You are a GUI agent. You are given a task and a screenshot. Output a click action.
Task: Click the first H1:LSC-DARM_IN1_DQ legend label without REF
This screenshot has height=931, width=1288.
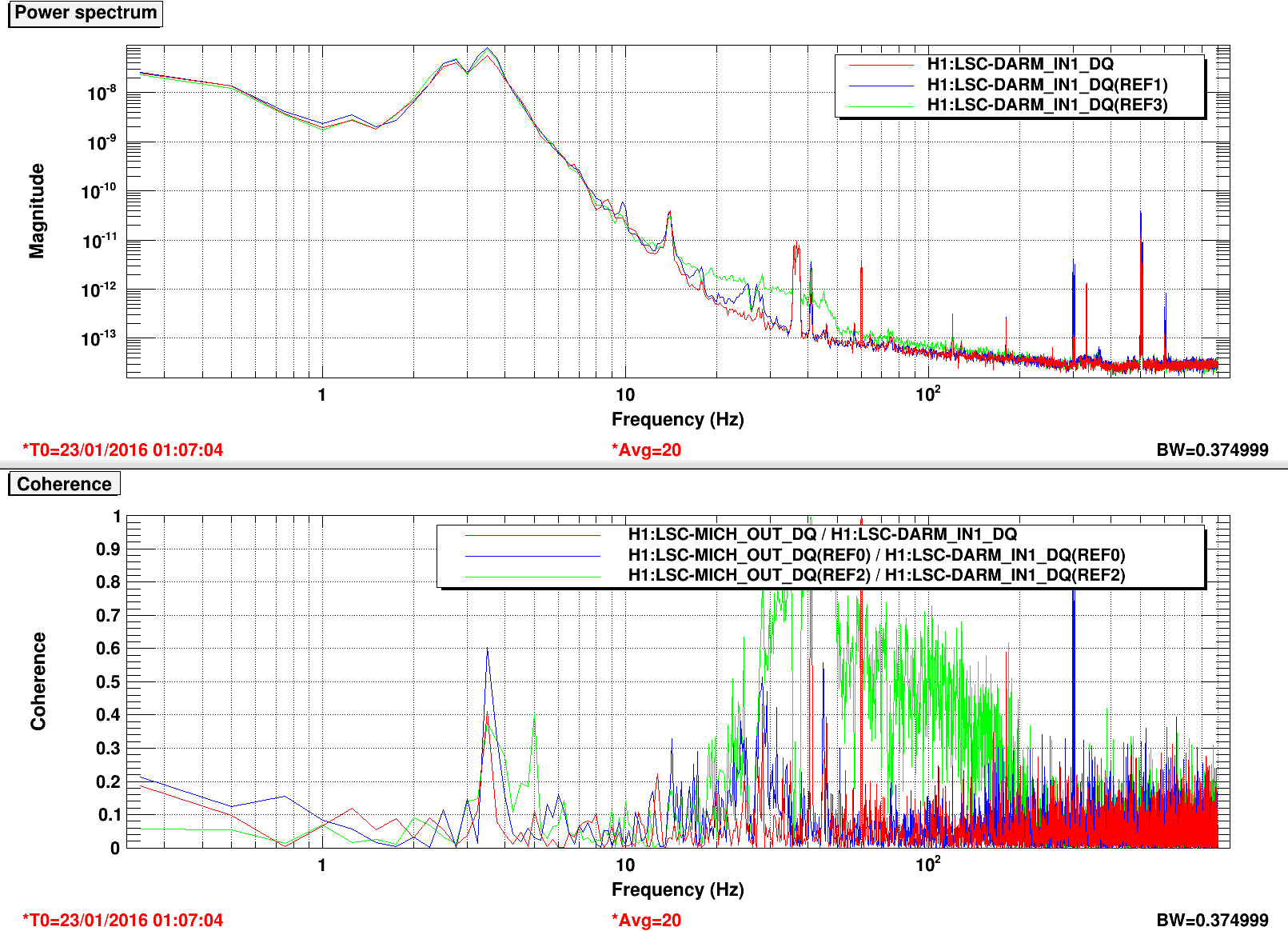[x=1019, y=64]
